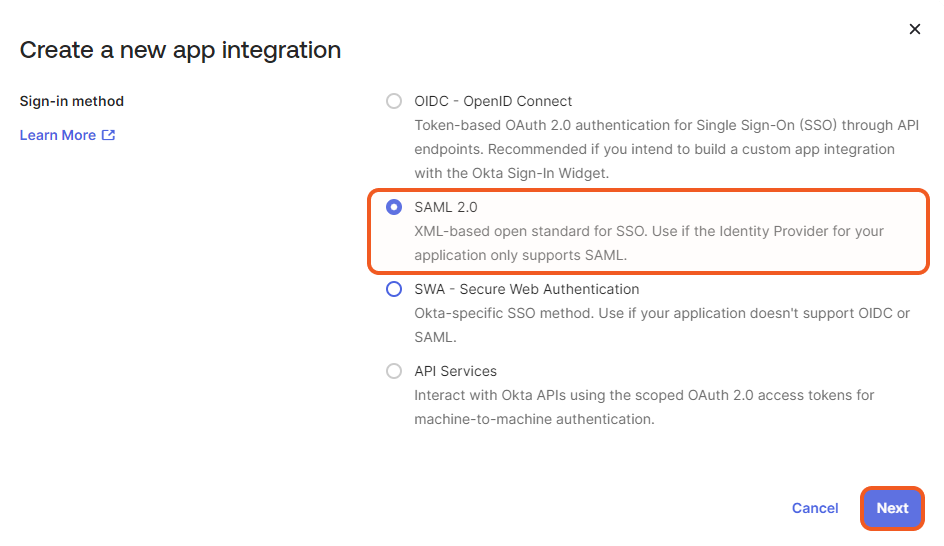The image size is (944, 546).
Task: Click the "API Services" option label
Action: (x=455, y=371)
